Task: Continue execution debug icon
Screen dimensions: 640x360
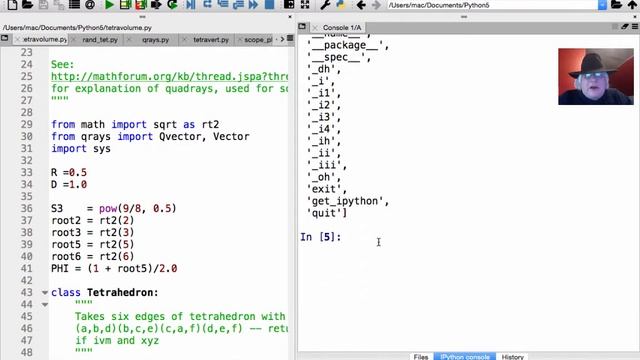Action: 253,4
